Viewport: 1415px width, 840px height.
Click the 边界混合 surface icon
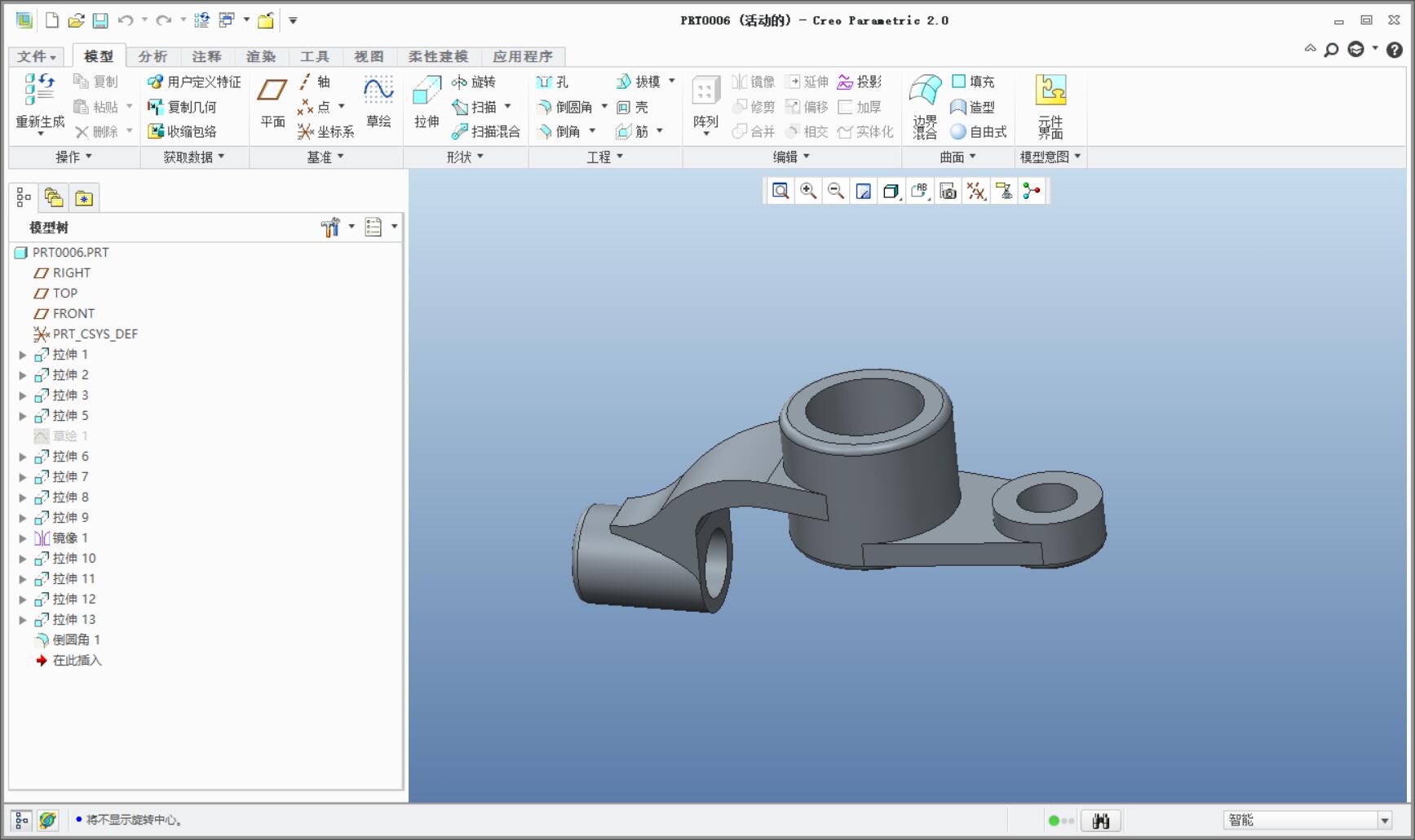(x=925, y=91)
